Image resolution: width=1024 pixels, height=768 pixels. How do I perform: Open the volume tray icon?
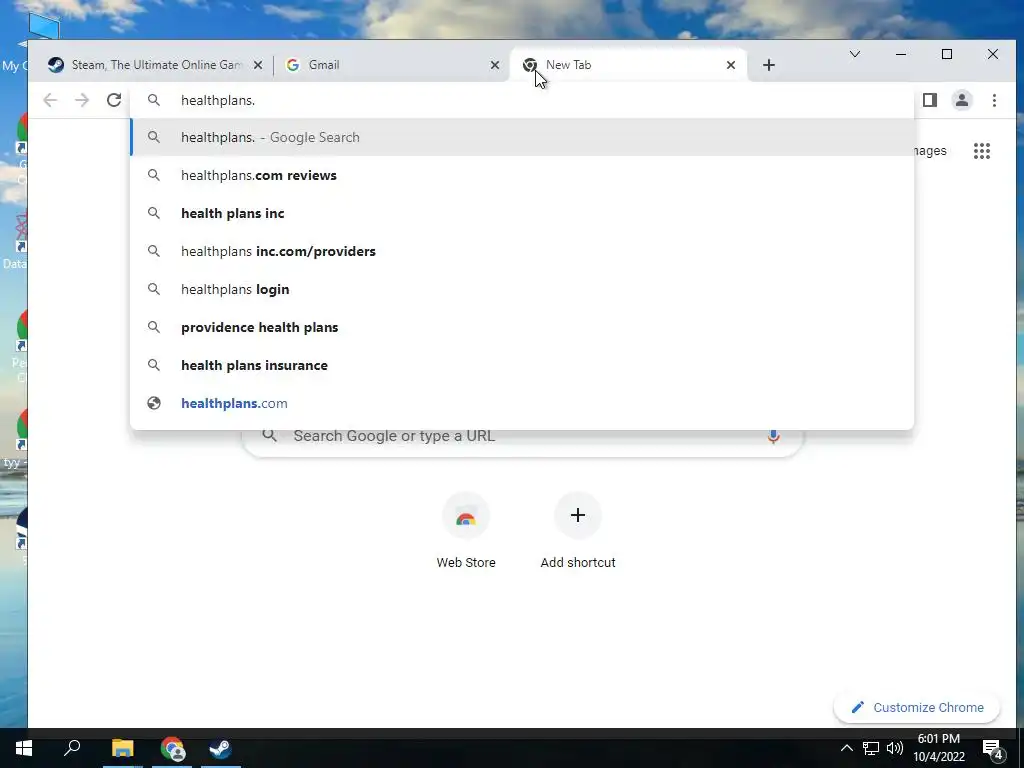pos(895,748)
